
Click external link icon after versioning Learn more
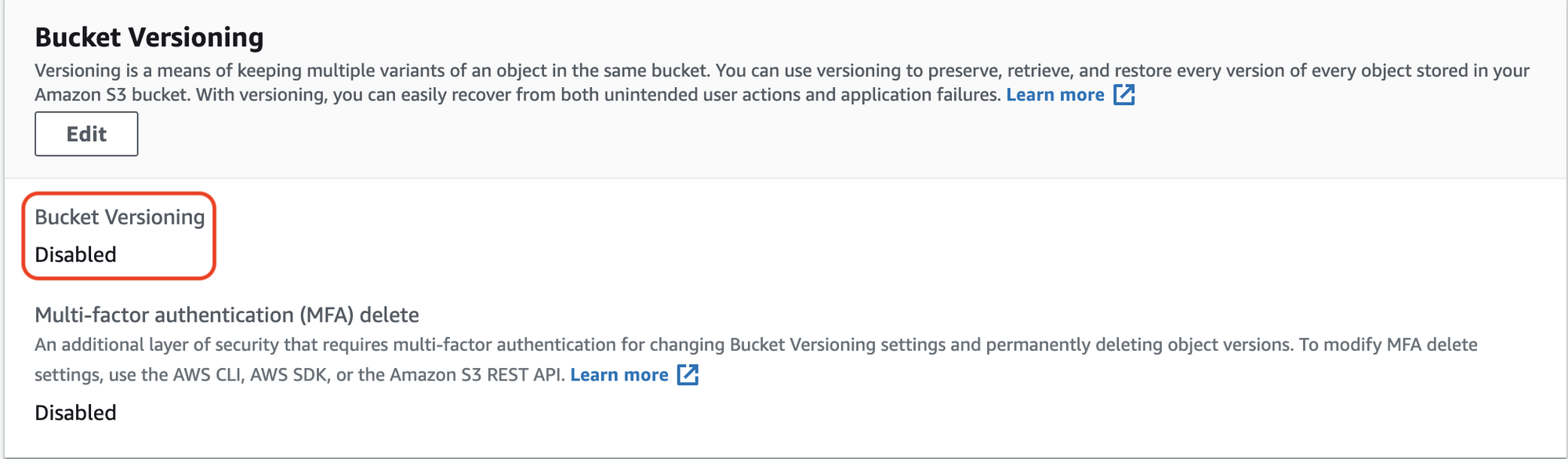point(1124,95)
